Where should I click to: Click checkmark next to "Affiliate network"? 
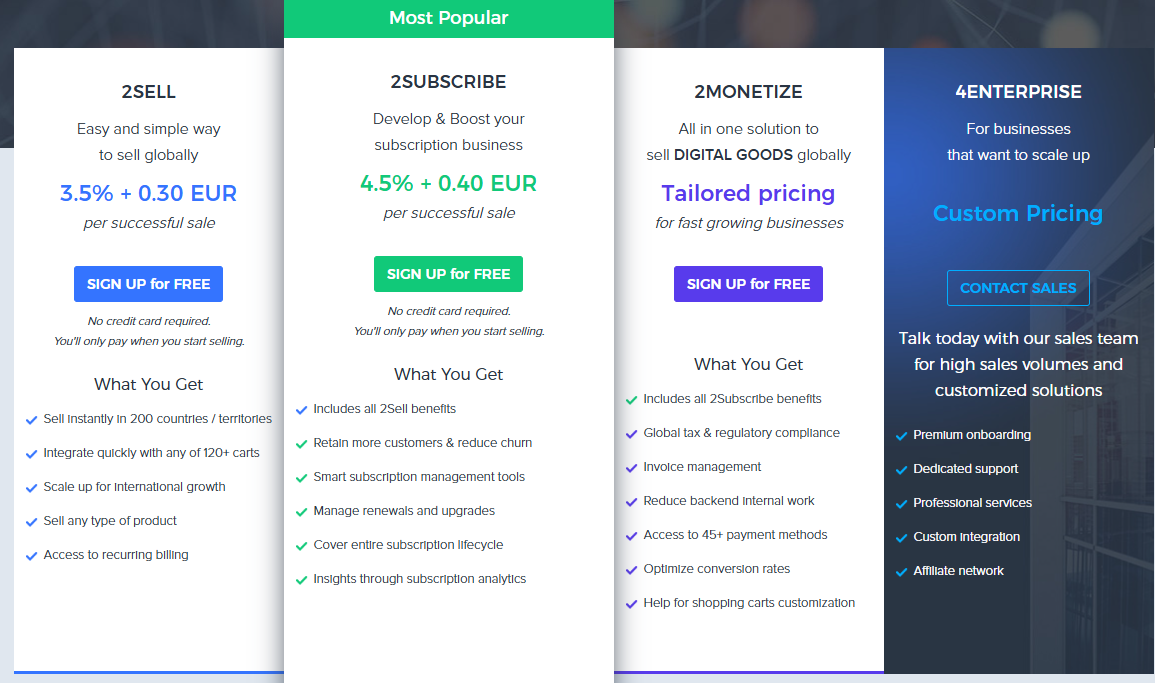coord(902,572)
